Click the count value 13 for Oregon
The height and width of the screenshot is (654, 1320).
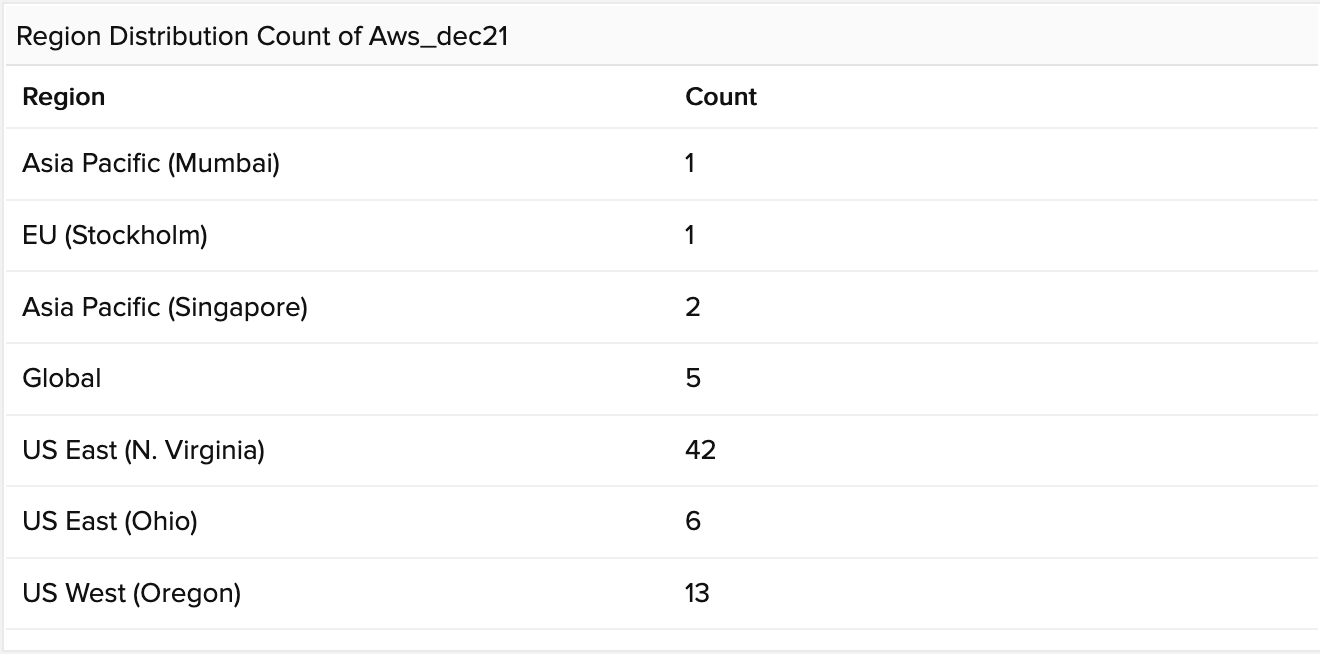pos(697,593)
